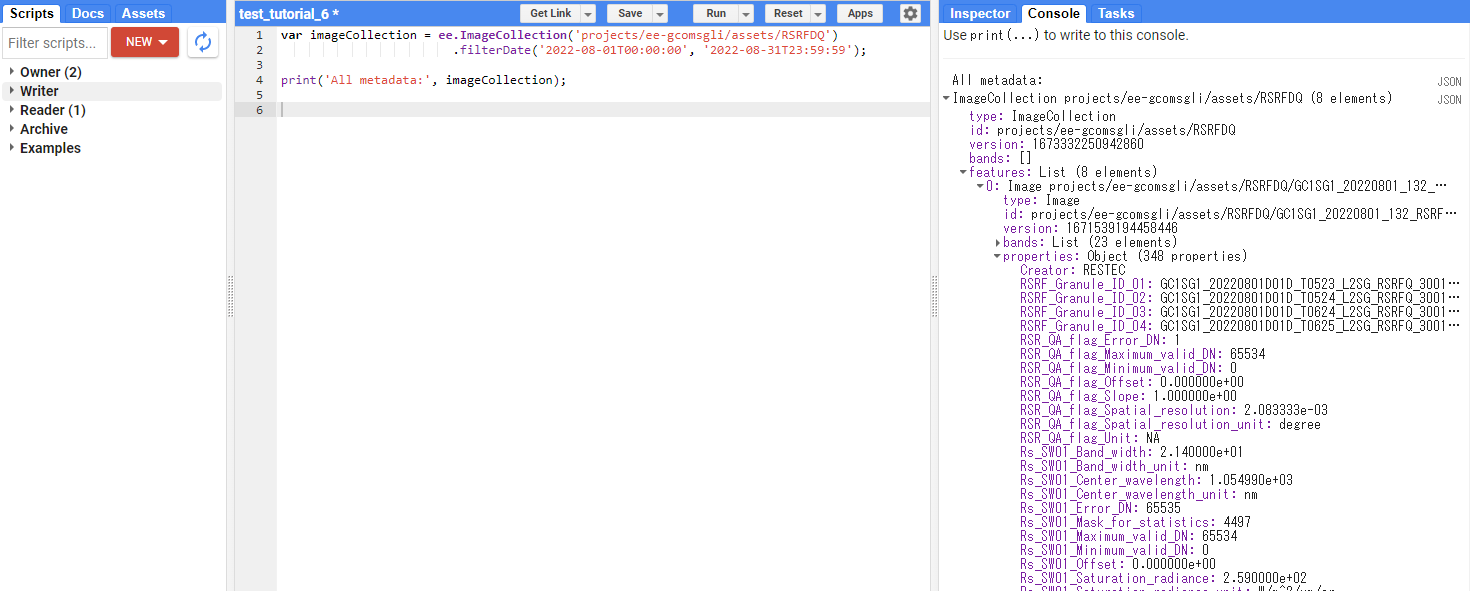
Task: Expand the Owner (2) folder
Action: click(12, 72)
